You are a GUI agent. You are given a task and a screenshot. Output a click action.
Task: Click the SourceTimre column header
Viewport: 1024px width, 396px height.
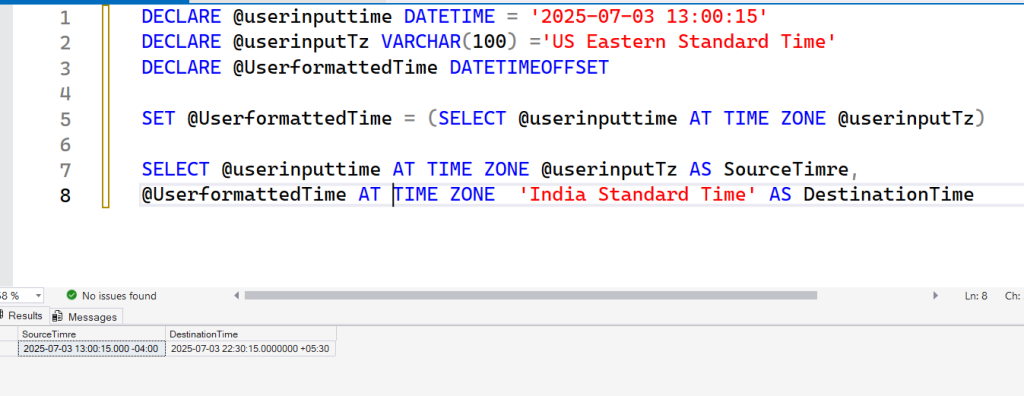pyautogui.click(x=91, y=334)
